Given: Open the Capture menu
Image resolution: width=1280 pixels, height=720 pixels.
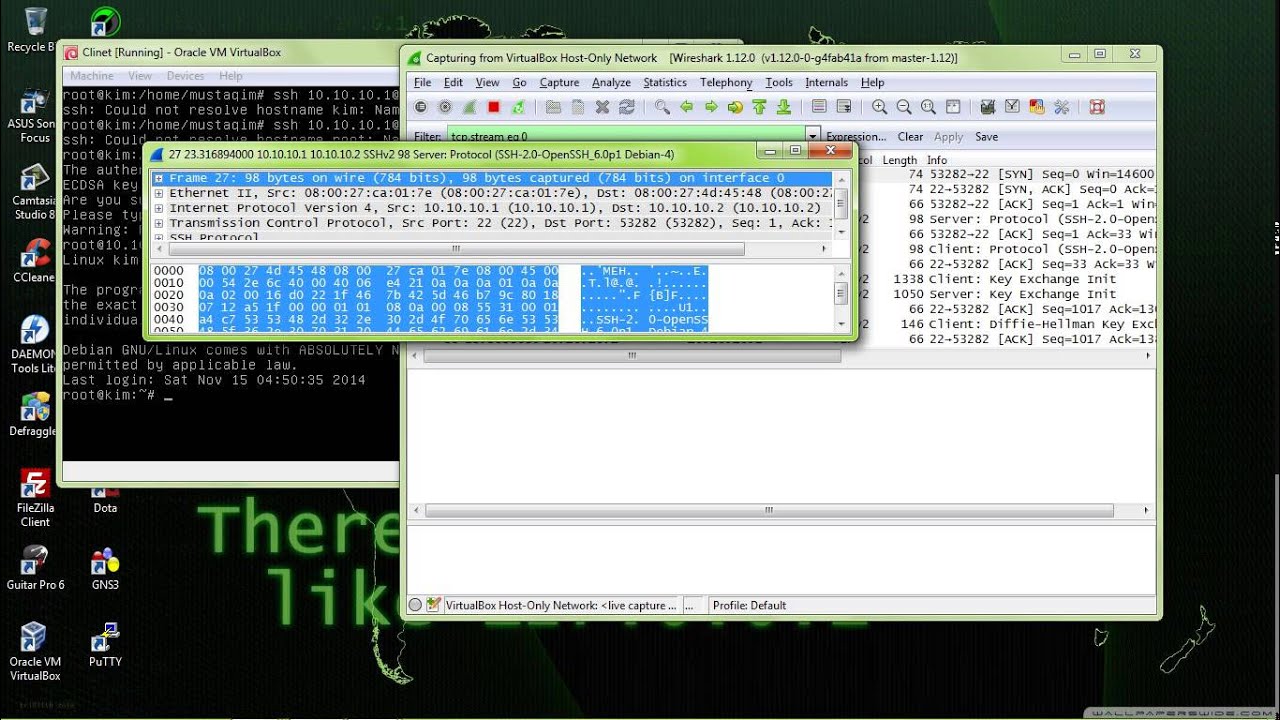Looking at the screenshot, I should [x=559, y=83].
